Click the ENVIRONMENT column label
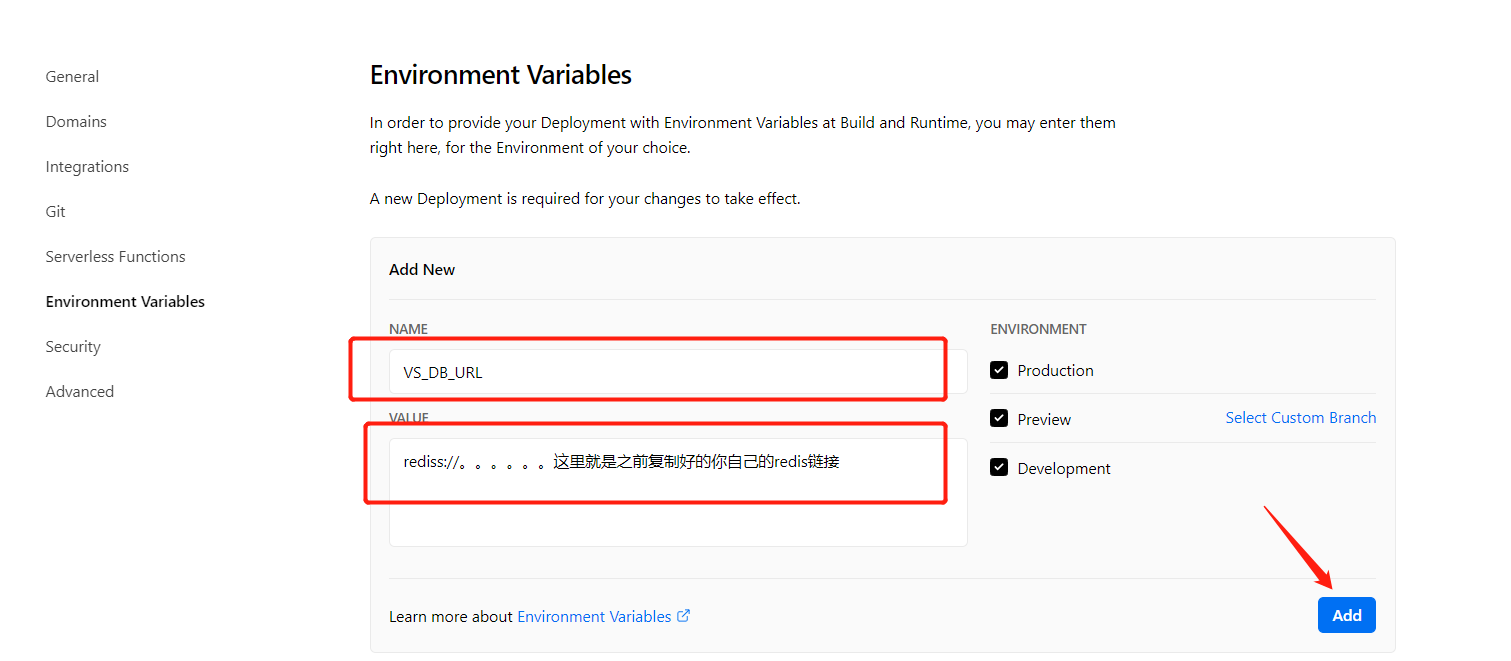1511x661 pixels. point(1038,329)
